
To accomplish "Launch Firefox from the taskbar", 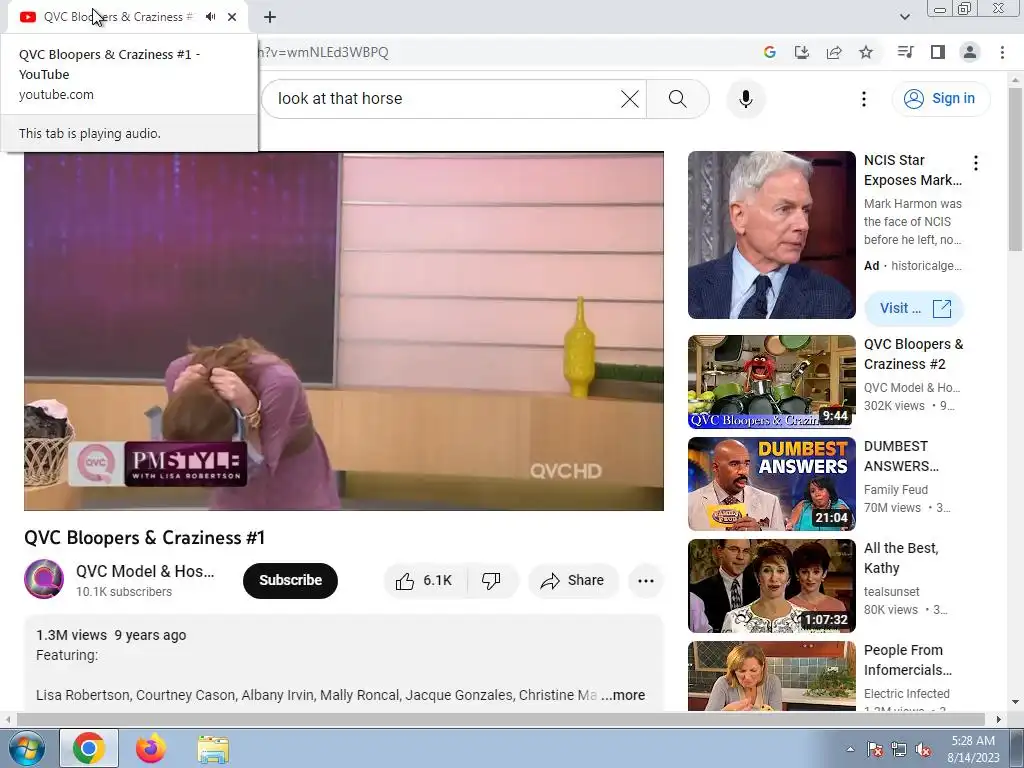I will pos(151,748).
